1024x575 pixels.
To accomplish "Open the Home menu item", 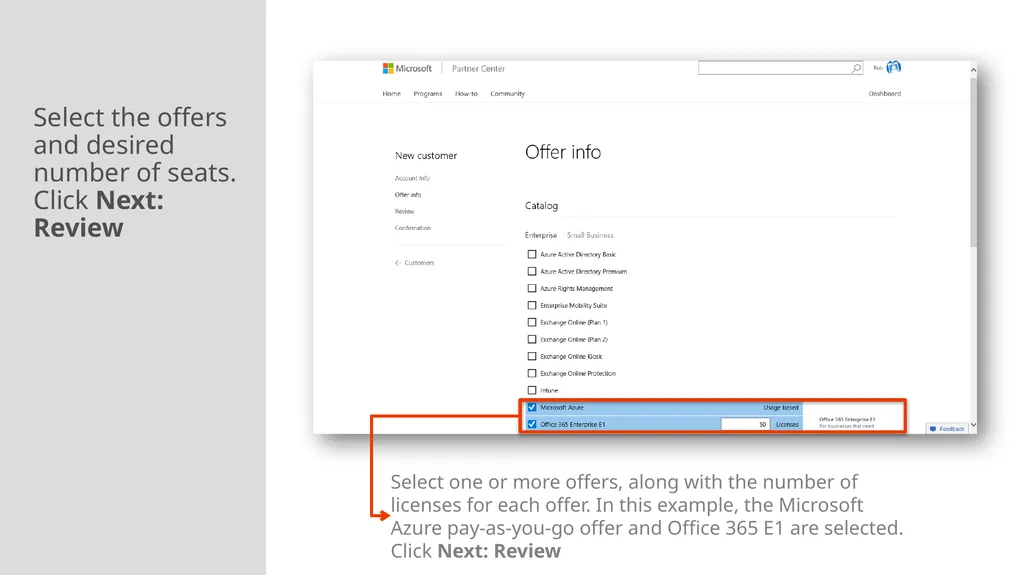I will coord(392,93).
